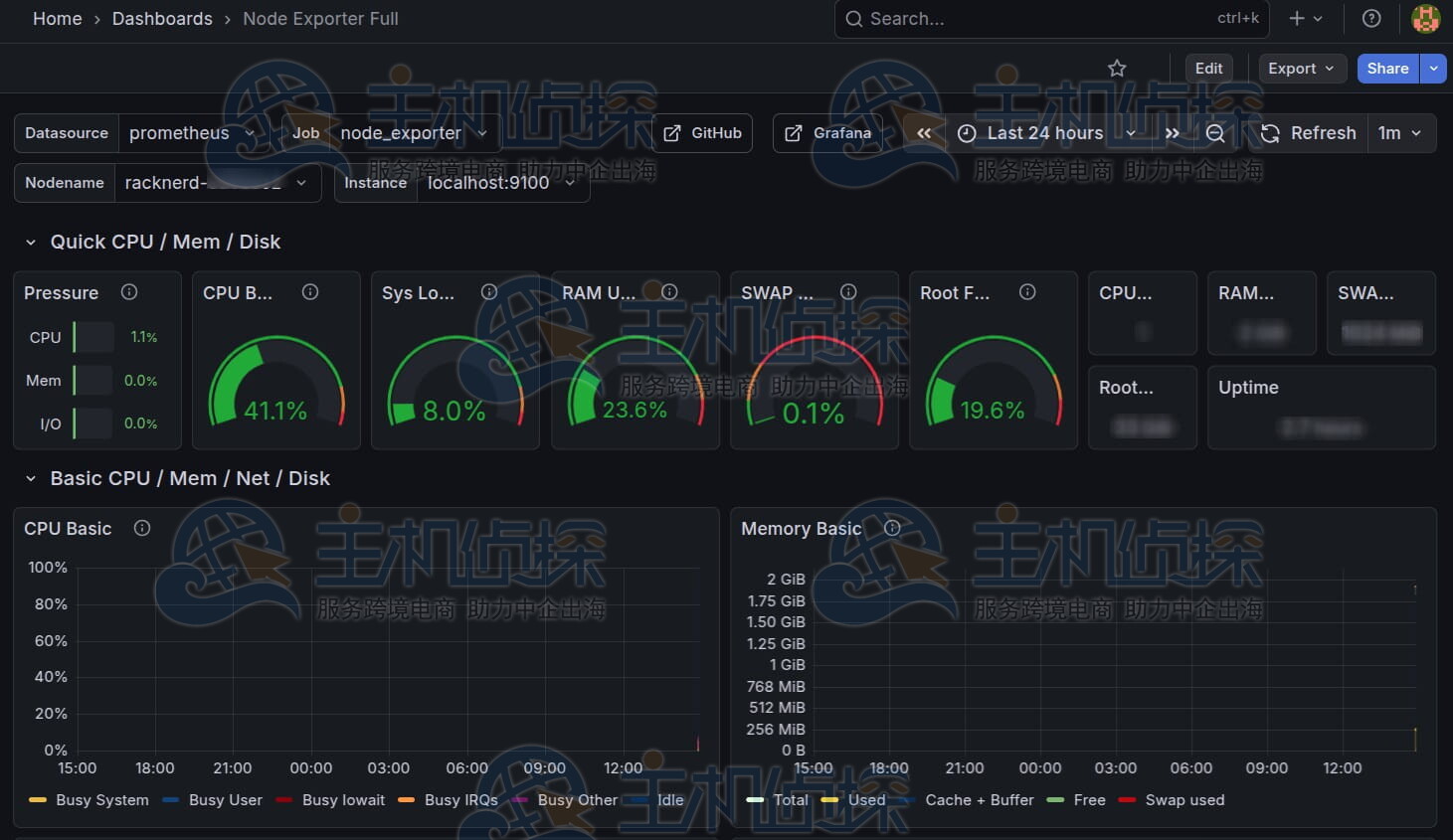Toggle Swap used series in legend
1453x840 pixels.
1183,800
